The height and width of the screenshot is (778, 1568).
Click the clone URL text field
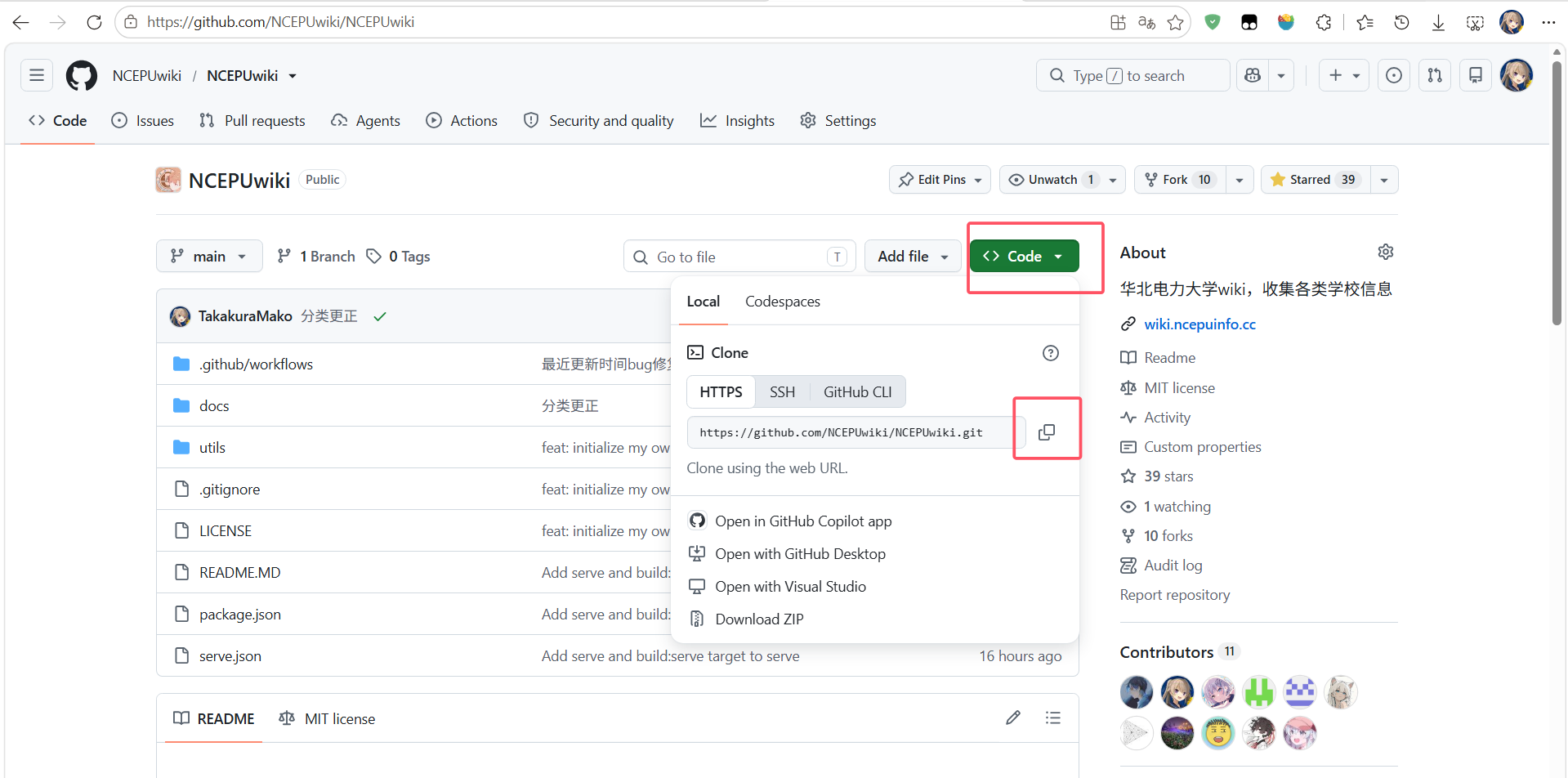(x=855, y=432)
